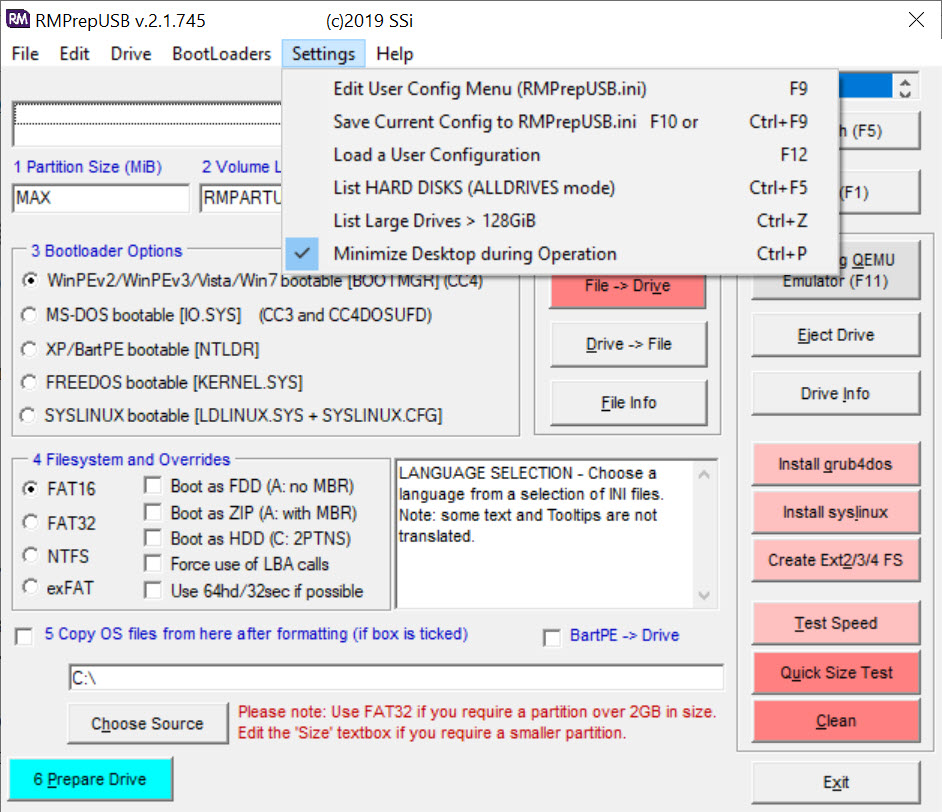Close the RMPrepUSB window
This screenshot has height=812, width=942.
(916, 20)
